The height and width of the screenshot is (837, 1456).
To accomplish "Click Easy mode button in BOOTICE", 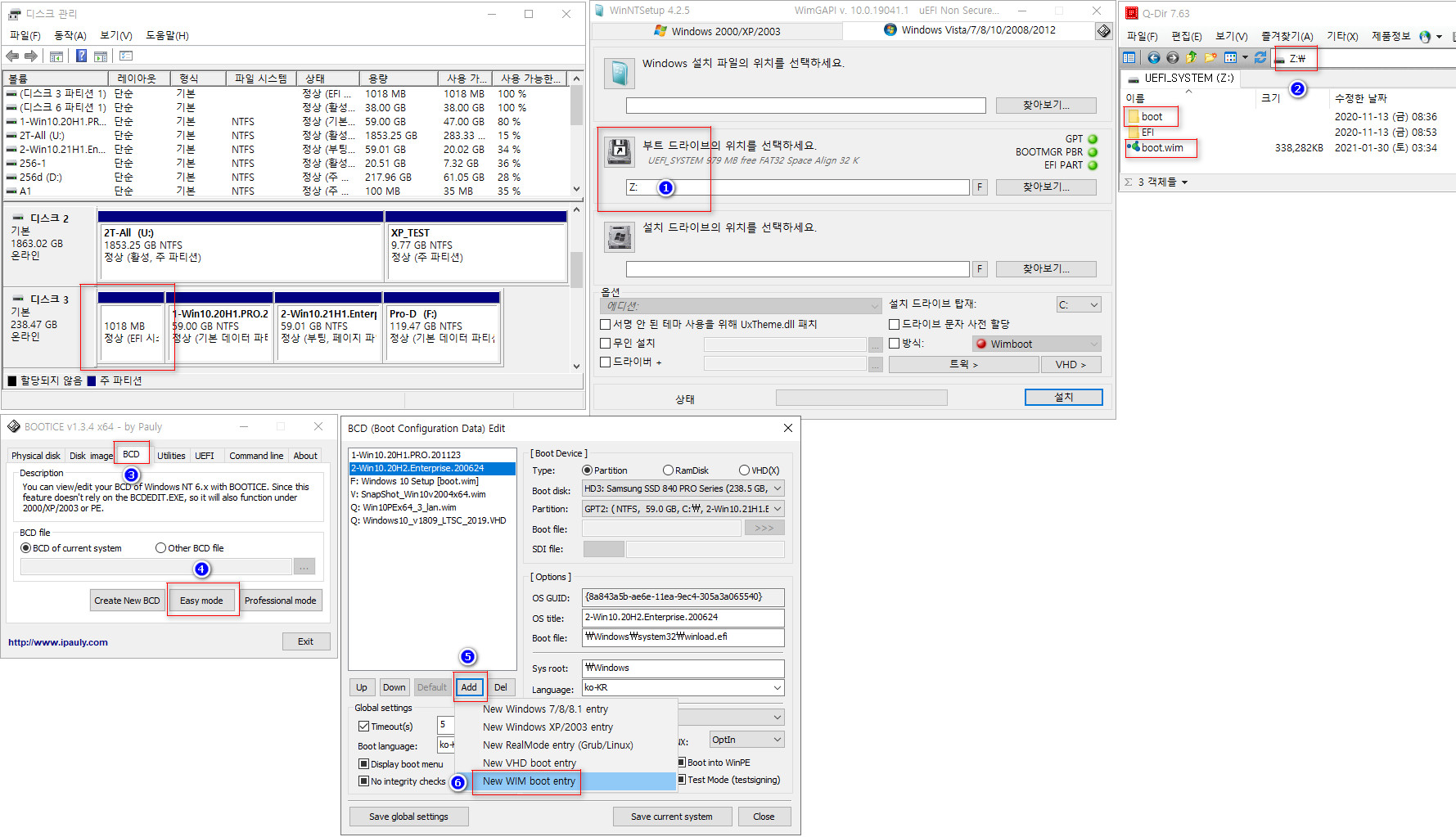I will click(x=201, y=601).
